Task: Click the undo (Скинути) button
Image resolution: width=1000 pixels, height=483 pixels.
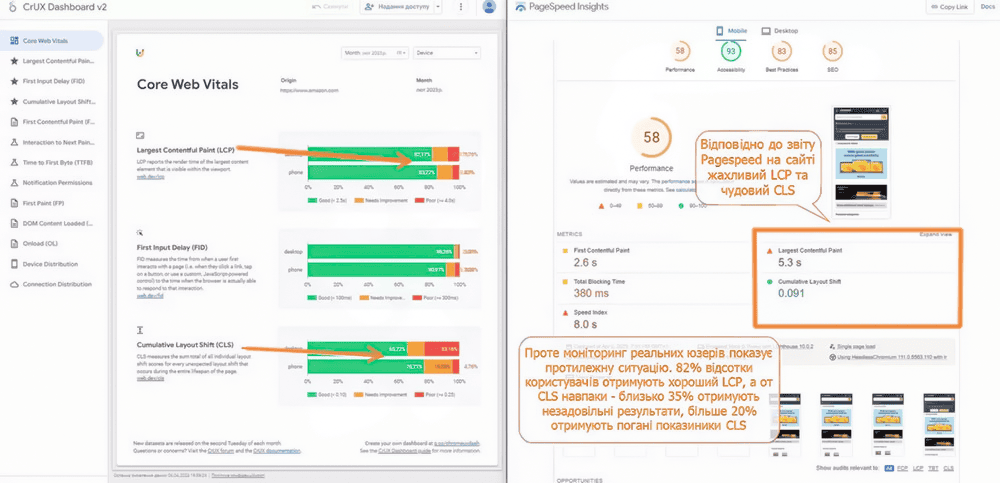Action: coord(330,7)
